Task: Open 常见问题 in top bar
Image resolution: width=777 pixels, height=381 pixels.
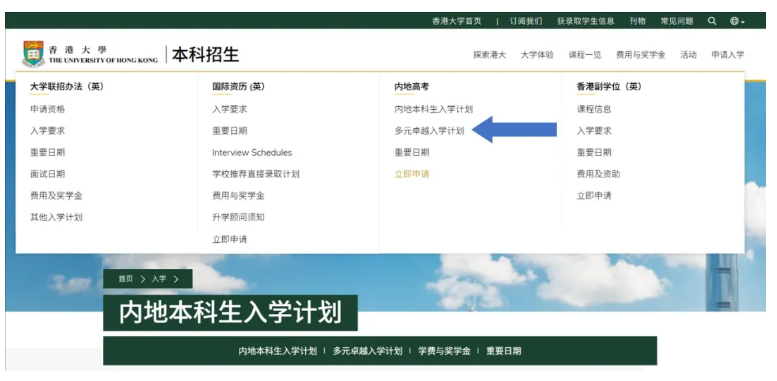Action: 677,21
